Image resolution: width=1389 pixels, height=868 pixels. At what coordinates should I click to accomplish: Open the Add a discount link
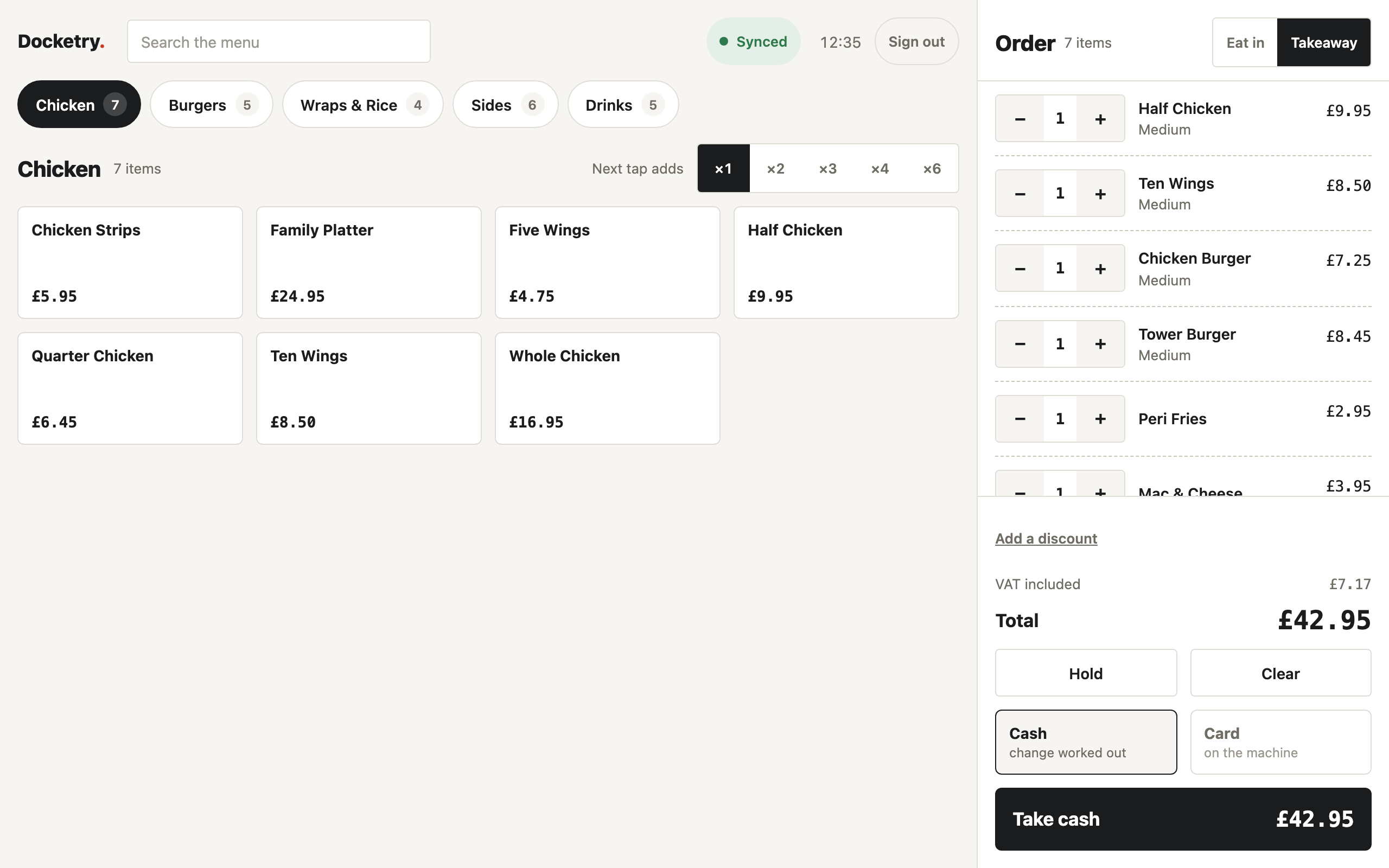point(1046,539)
